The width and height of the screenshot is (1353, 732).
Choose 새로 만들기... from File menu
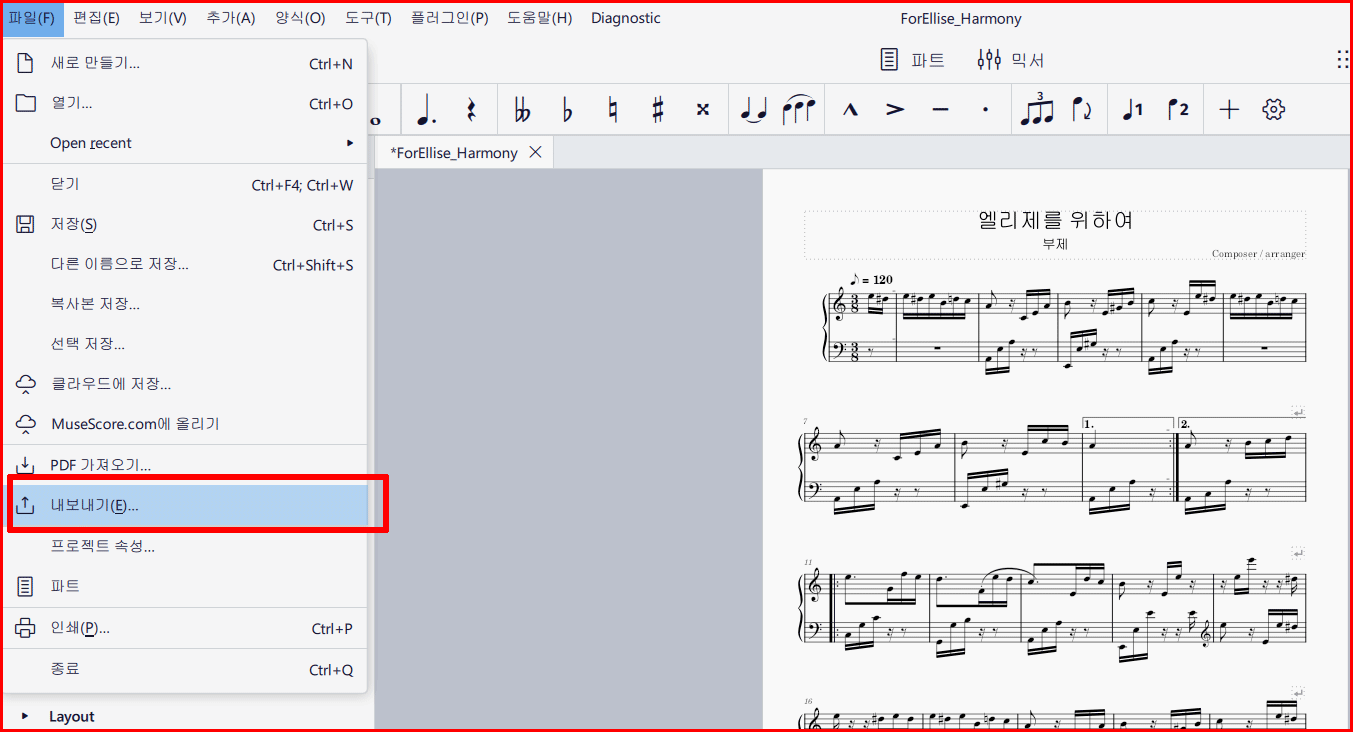point(185,64)
